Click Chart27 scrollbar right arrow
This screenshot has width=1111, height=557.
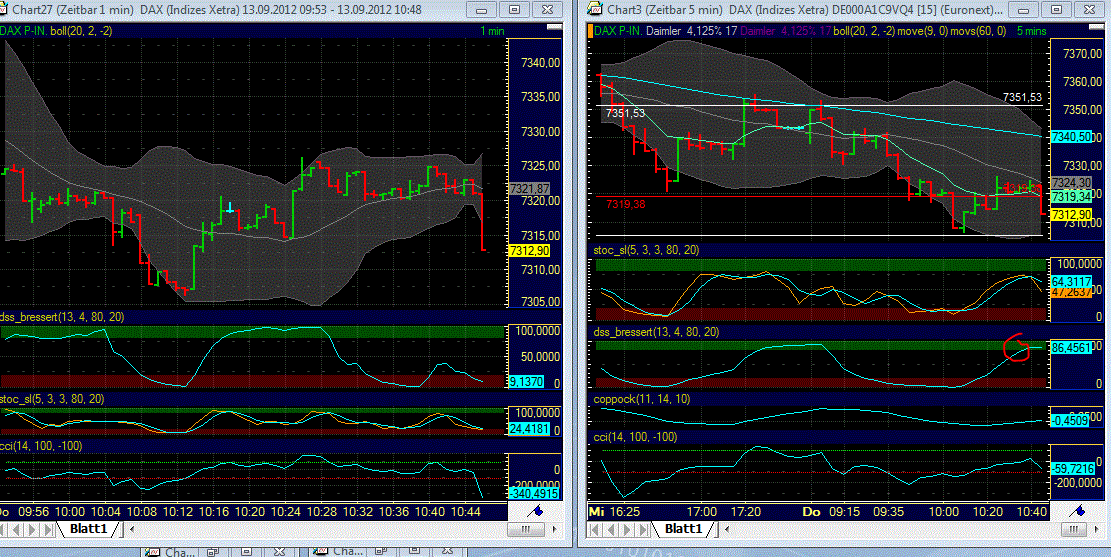pyautogui.click(x=554, y=529)
